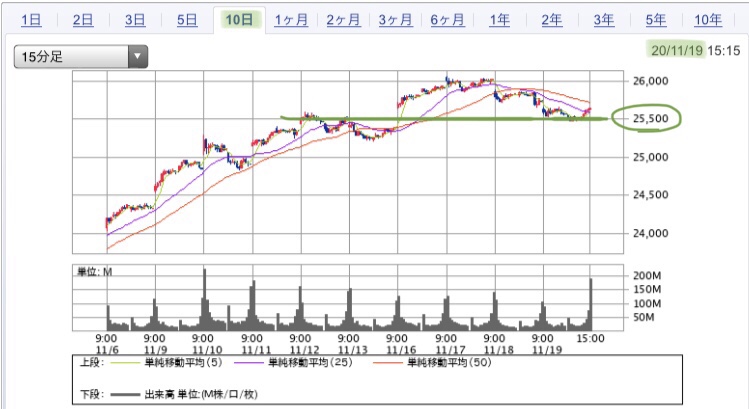Viewport: 749px width, 409px height.
Task: Click the gray 出来高 legend swatch
Action: click(x=125, y=395)
